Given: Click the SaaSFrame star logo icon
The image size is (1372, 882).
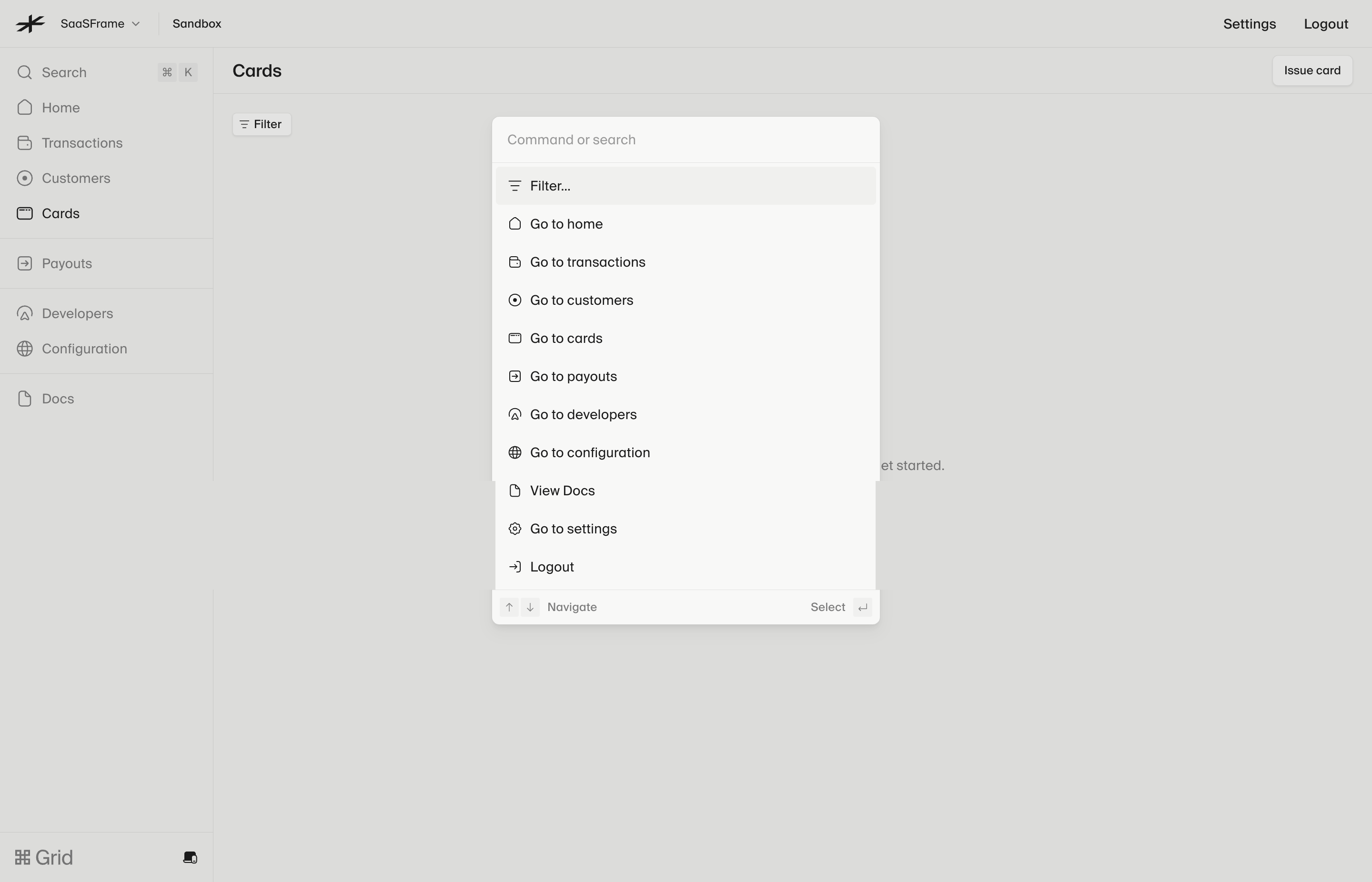Looking at the screenshot, I should (30, 23).
